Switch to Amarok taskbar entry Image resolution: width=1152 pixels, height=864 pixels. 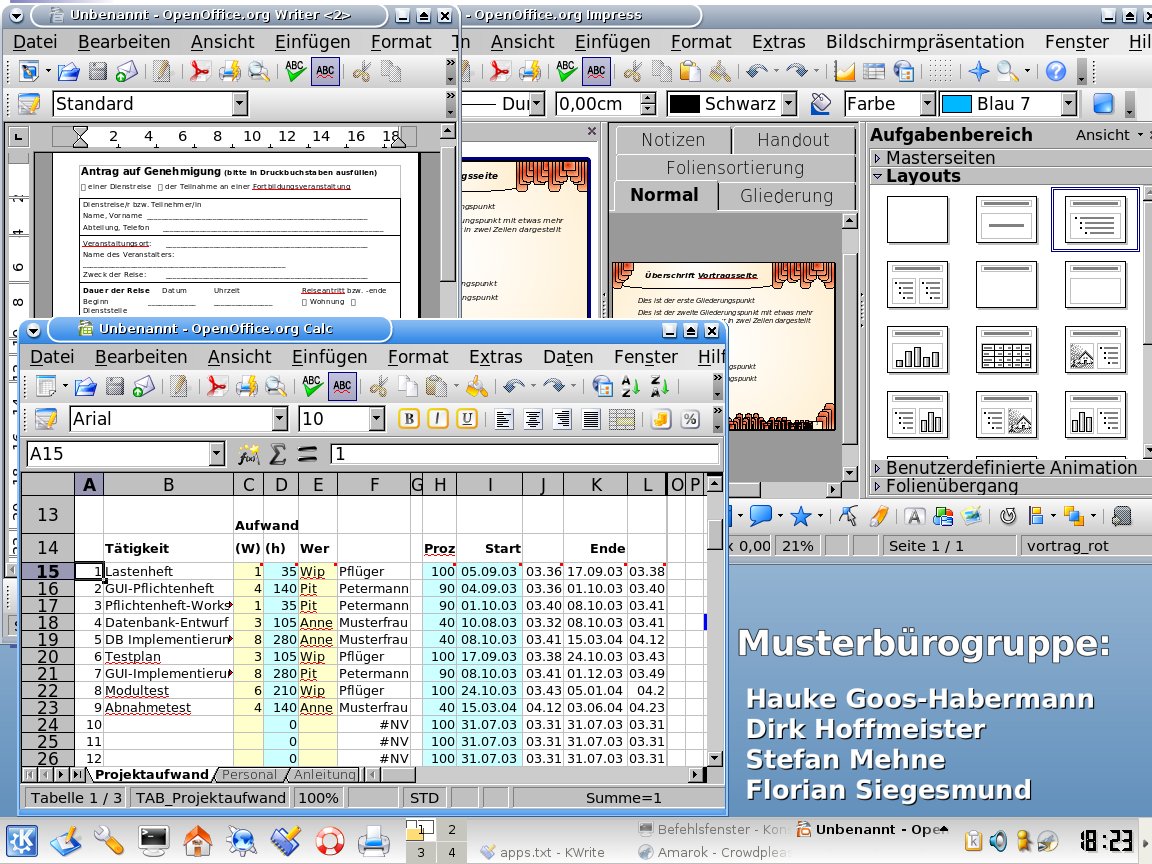[x=715, y=852]
